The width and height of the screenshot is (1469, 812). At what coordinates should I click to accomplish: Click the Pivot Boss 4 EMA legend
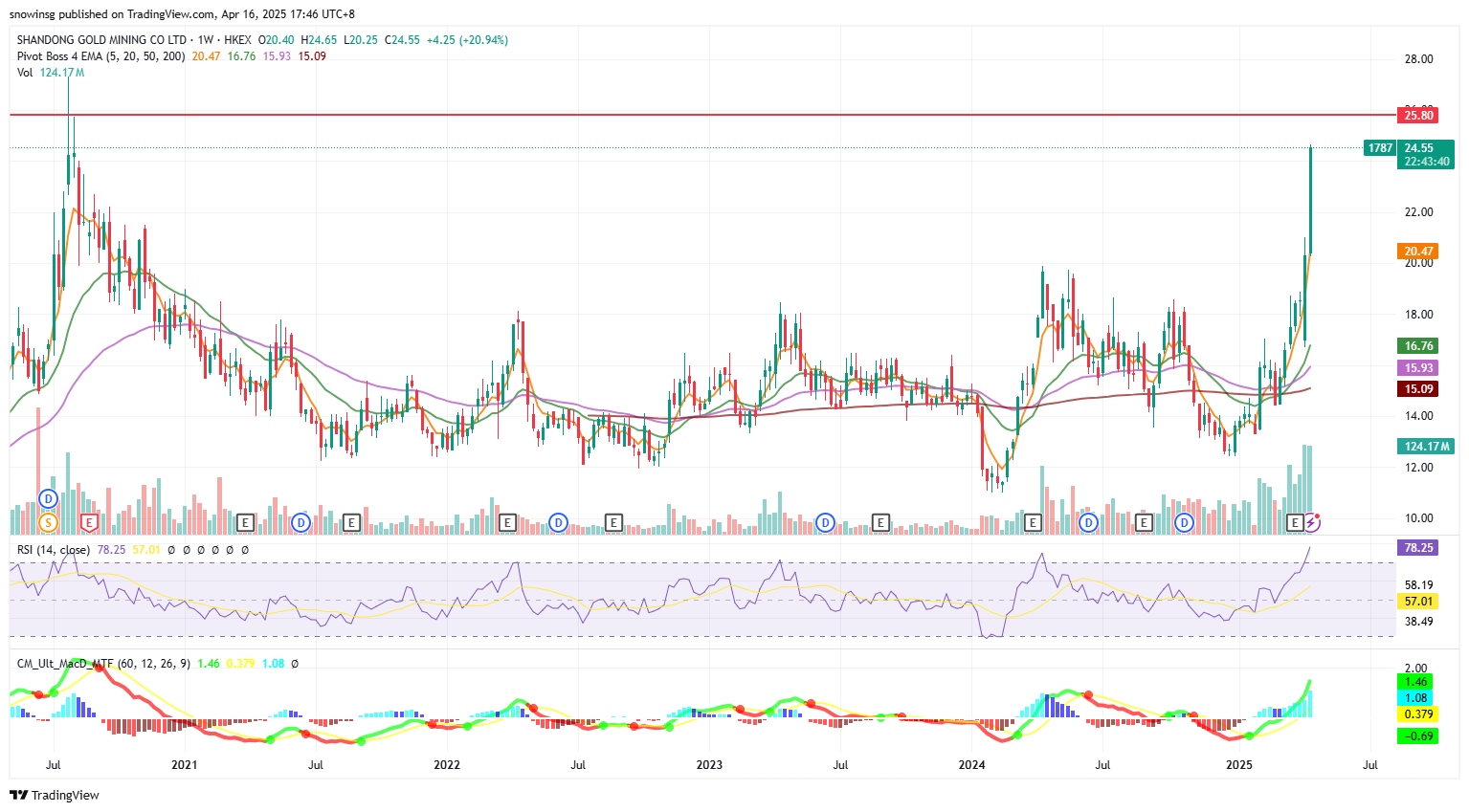tap(100, 56)
